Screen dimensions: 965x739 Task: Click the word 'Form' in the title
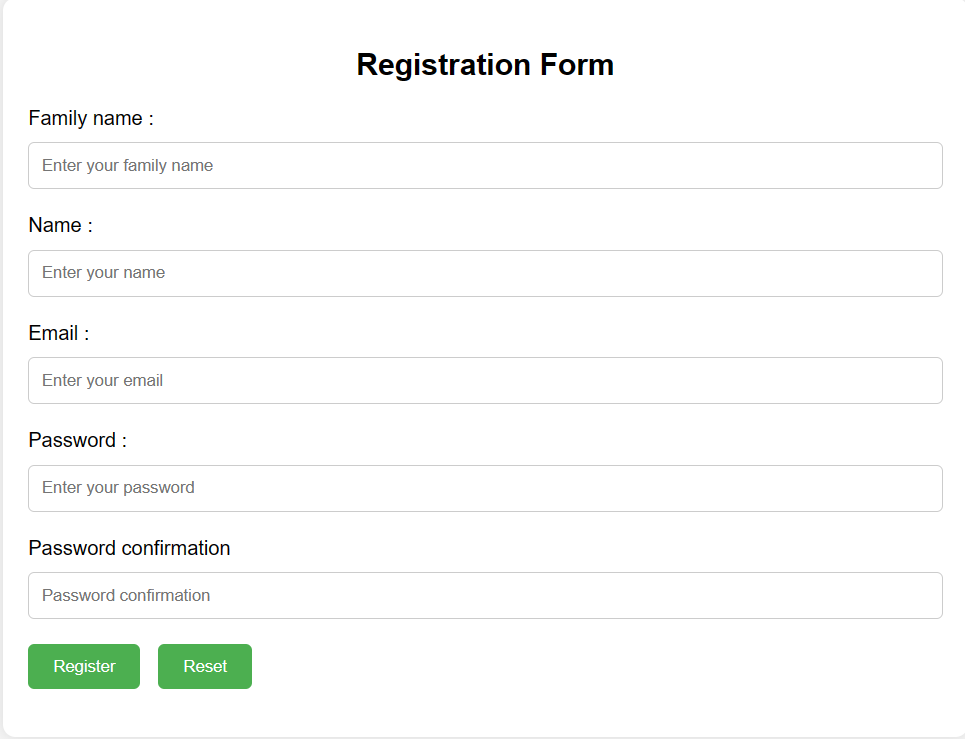[577, 65]
